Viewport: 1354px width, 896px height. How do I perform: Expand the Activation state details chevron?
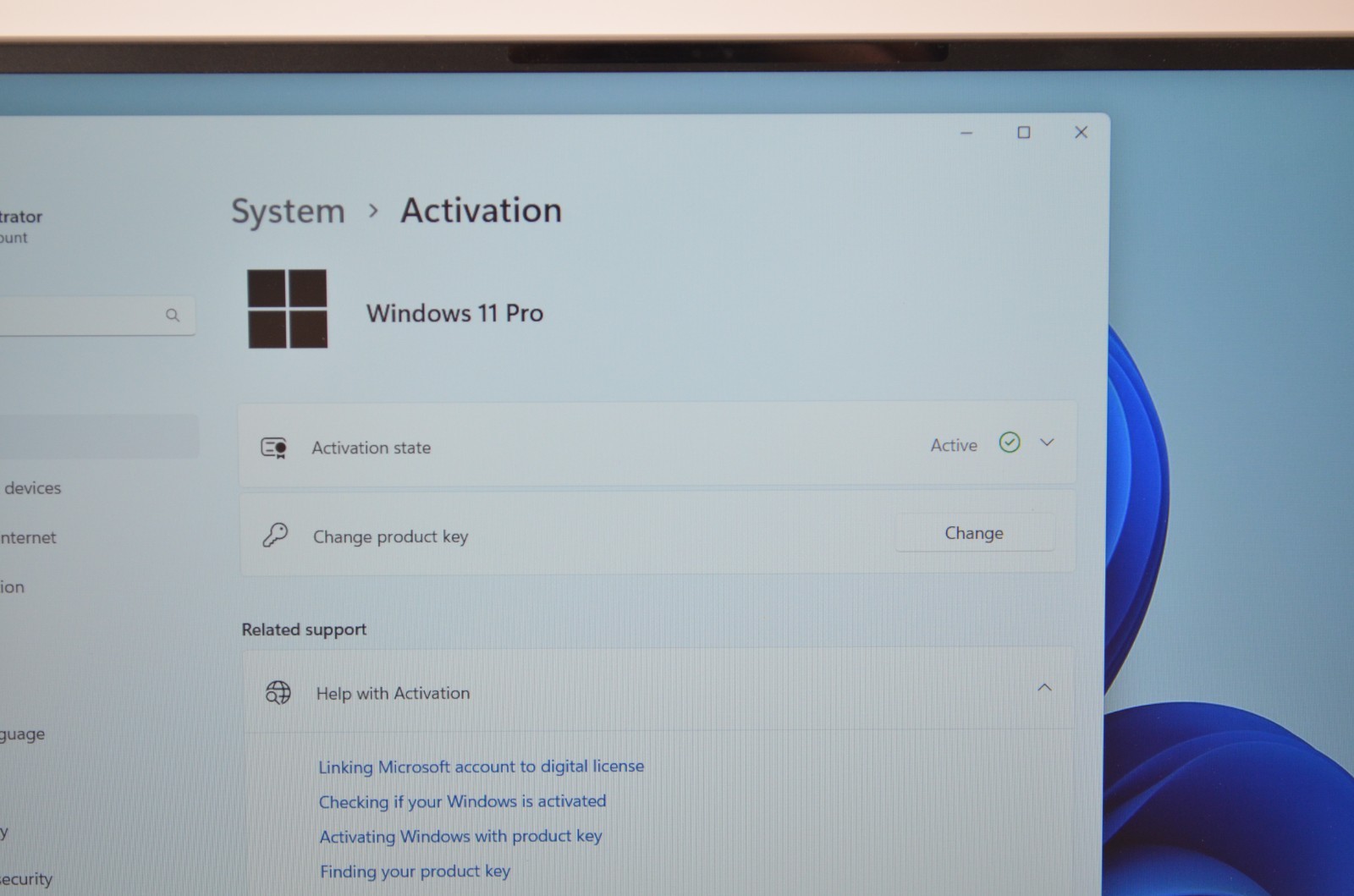1047,443
